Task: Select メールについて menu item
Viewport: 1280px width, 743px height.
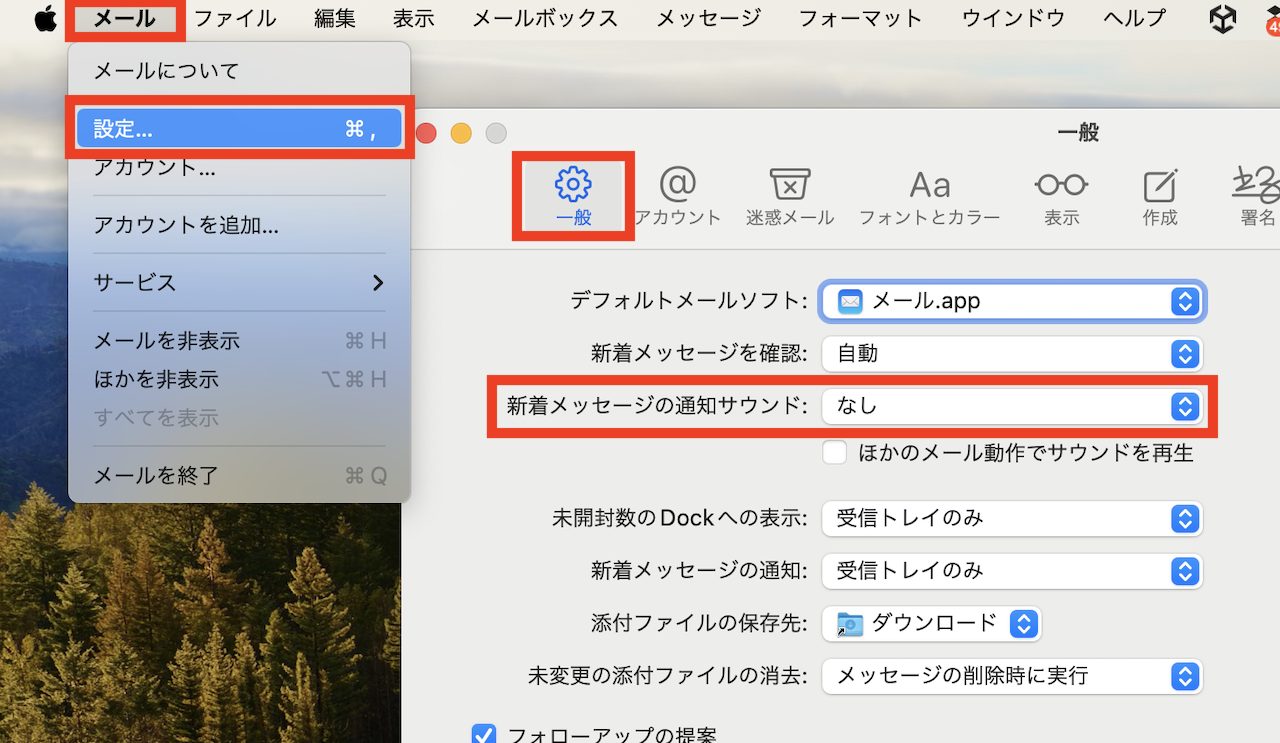Action: point(239,71)
